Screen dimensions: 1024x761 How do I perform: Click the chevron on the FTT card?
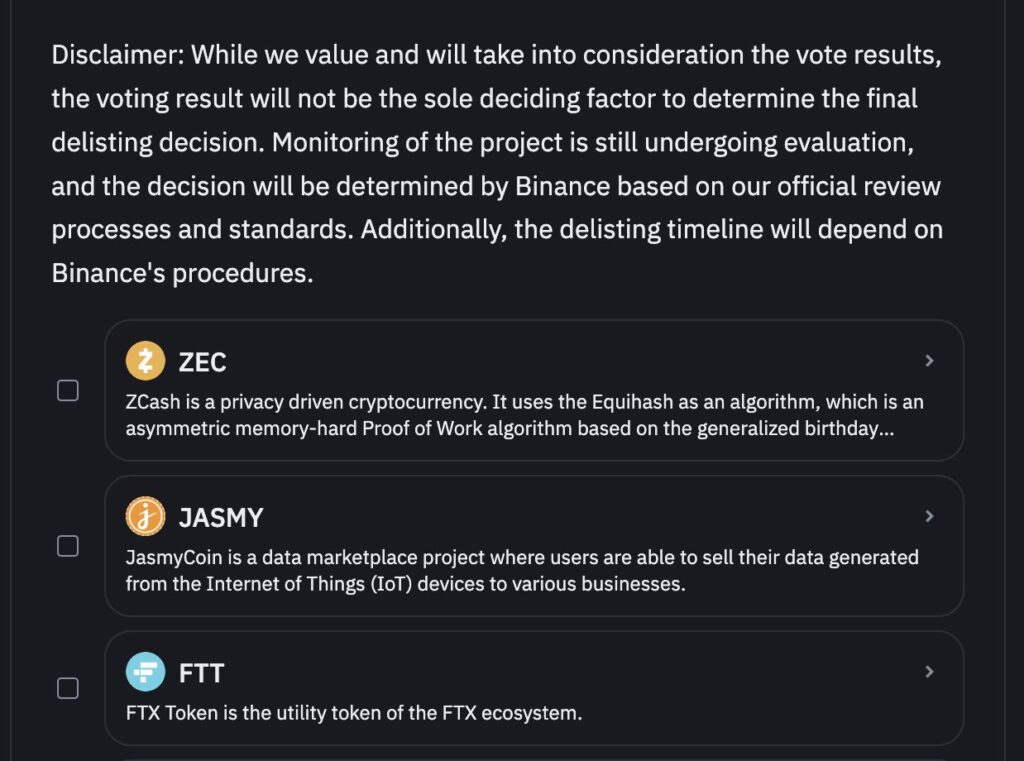[929, 671]
